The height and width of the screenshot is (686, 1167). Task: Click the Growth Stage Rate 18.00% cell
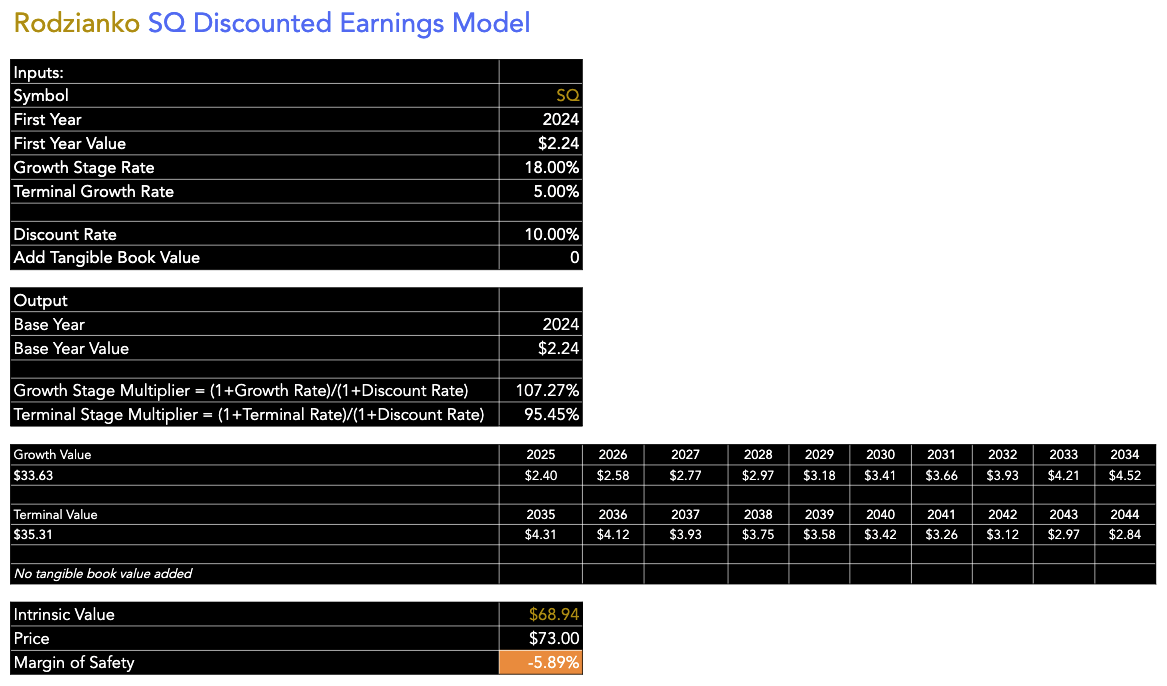tap(540, 167)
